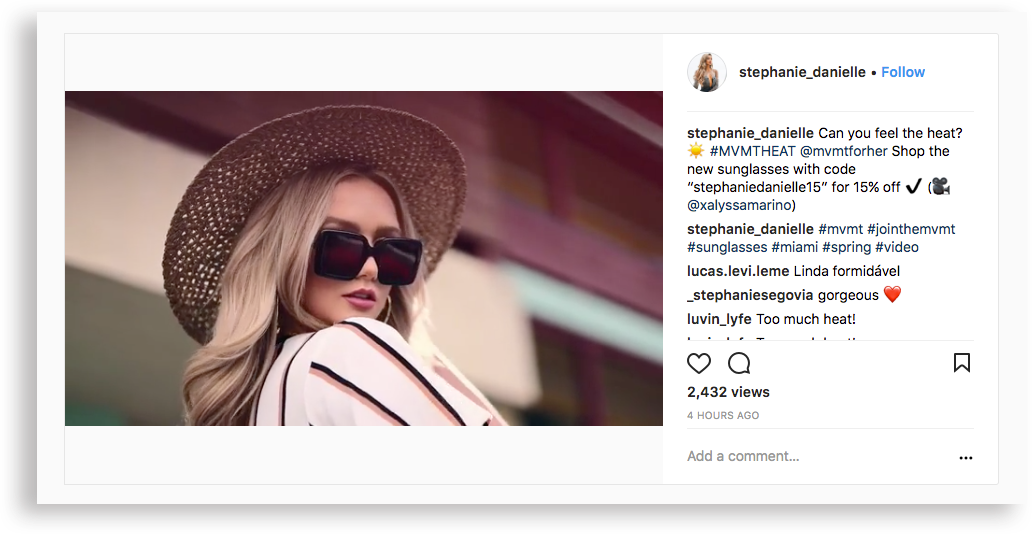This screenshot has height=534, width=1032.
Task: Like the post with heart icon
Action: [x=698, y=363]
